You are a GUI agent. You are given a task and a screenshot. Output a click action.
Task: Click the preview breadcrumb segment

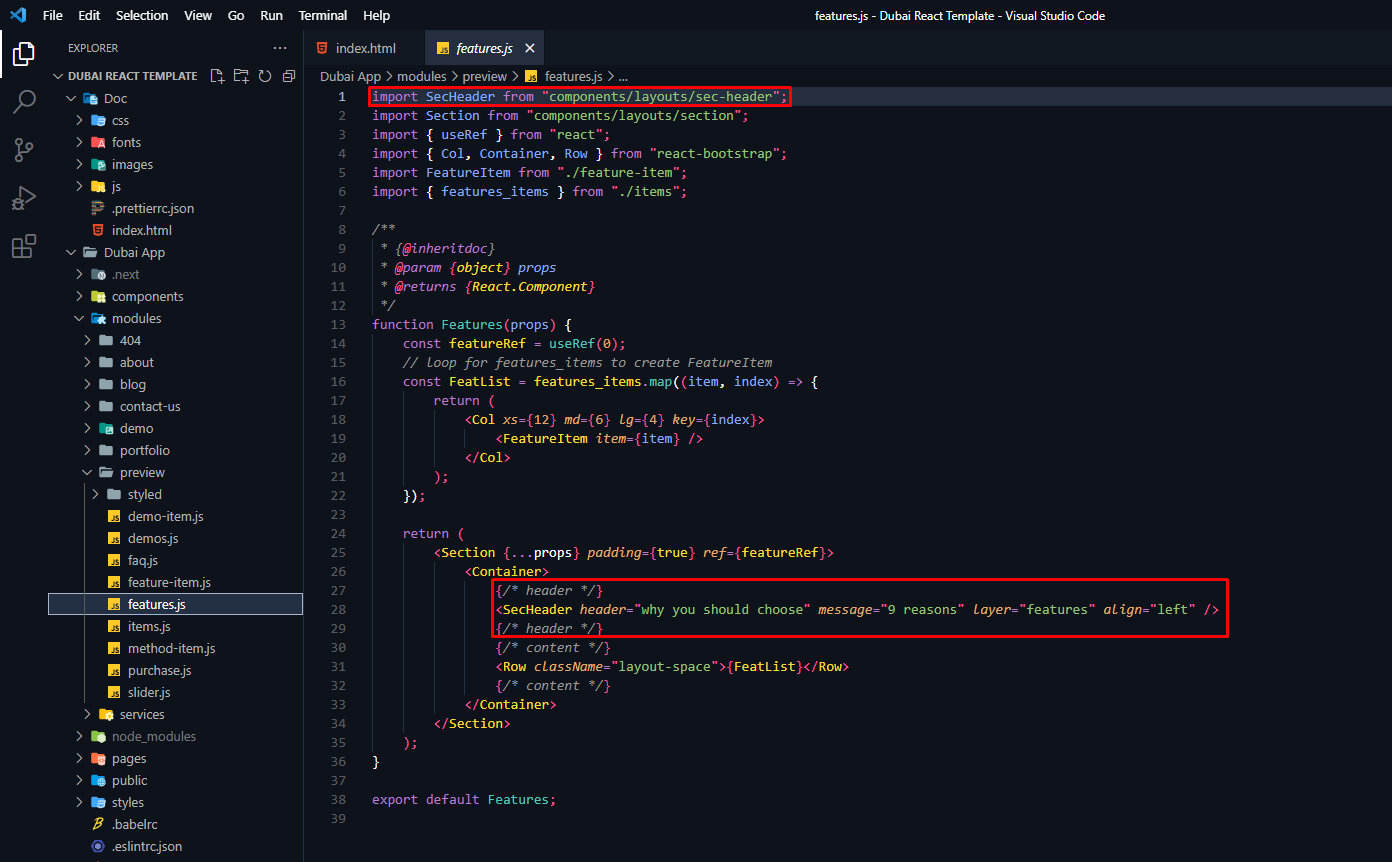[x=485, y=76]
